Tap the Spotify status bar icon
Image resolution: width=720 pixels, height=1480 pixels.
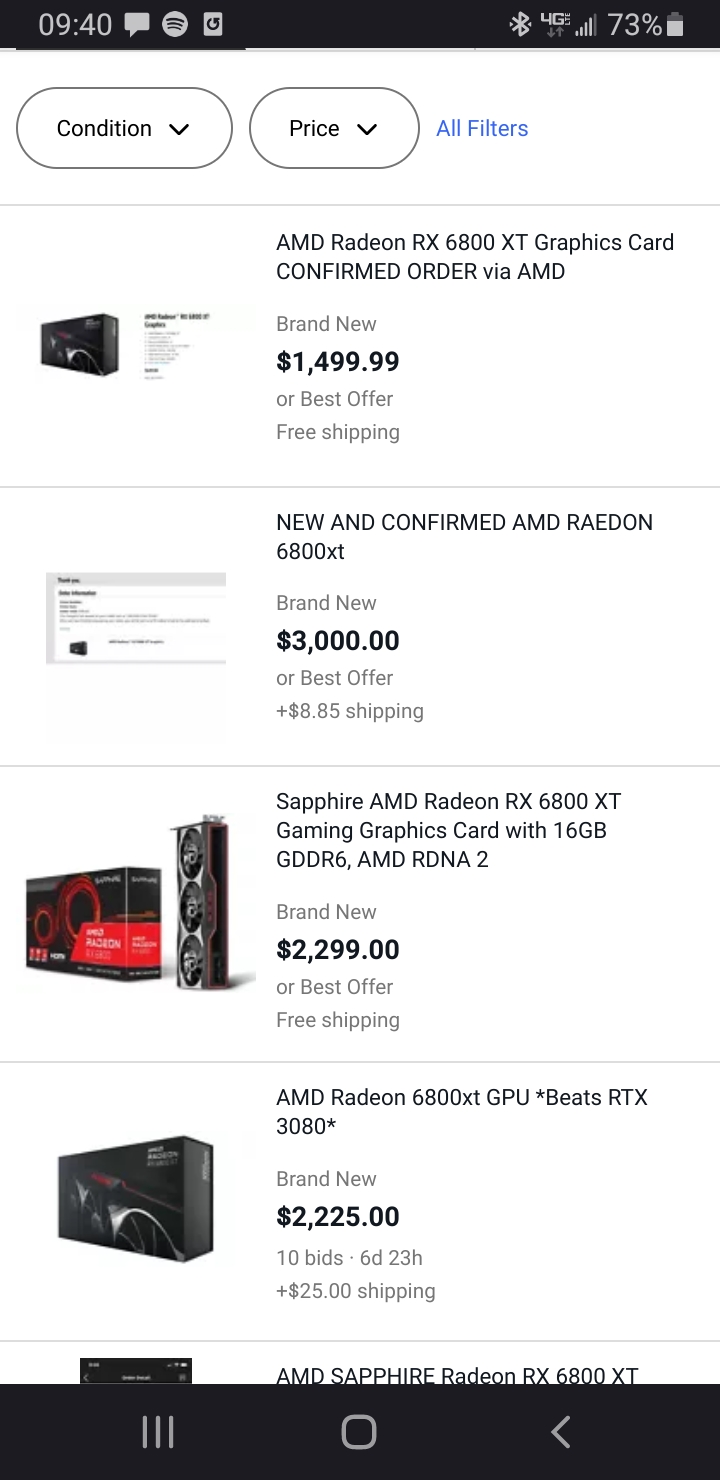(x=175, y=25)
